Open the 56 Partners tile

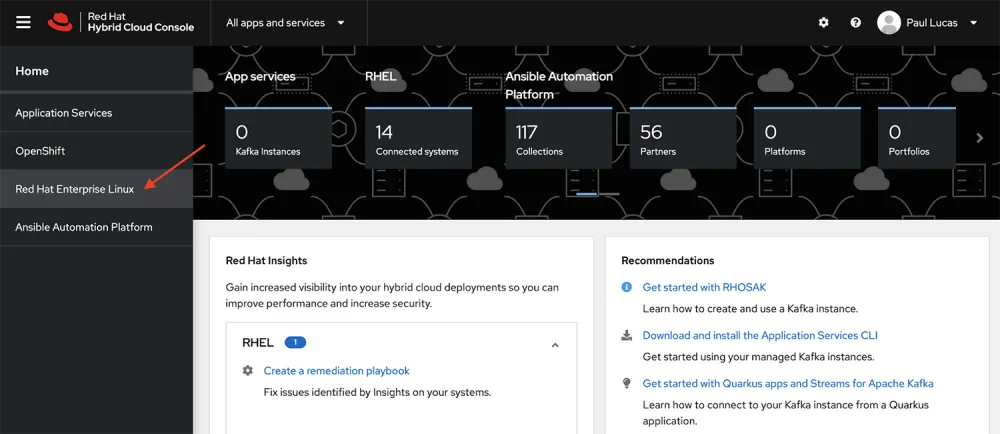(683, 138)
